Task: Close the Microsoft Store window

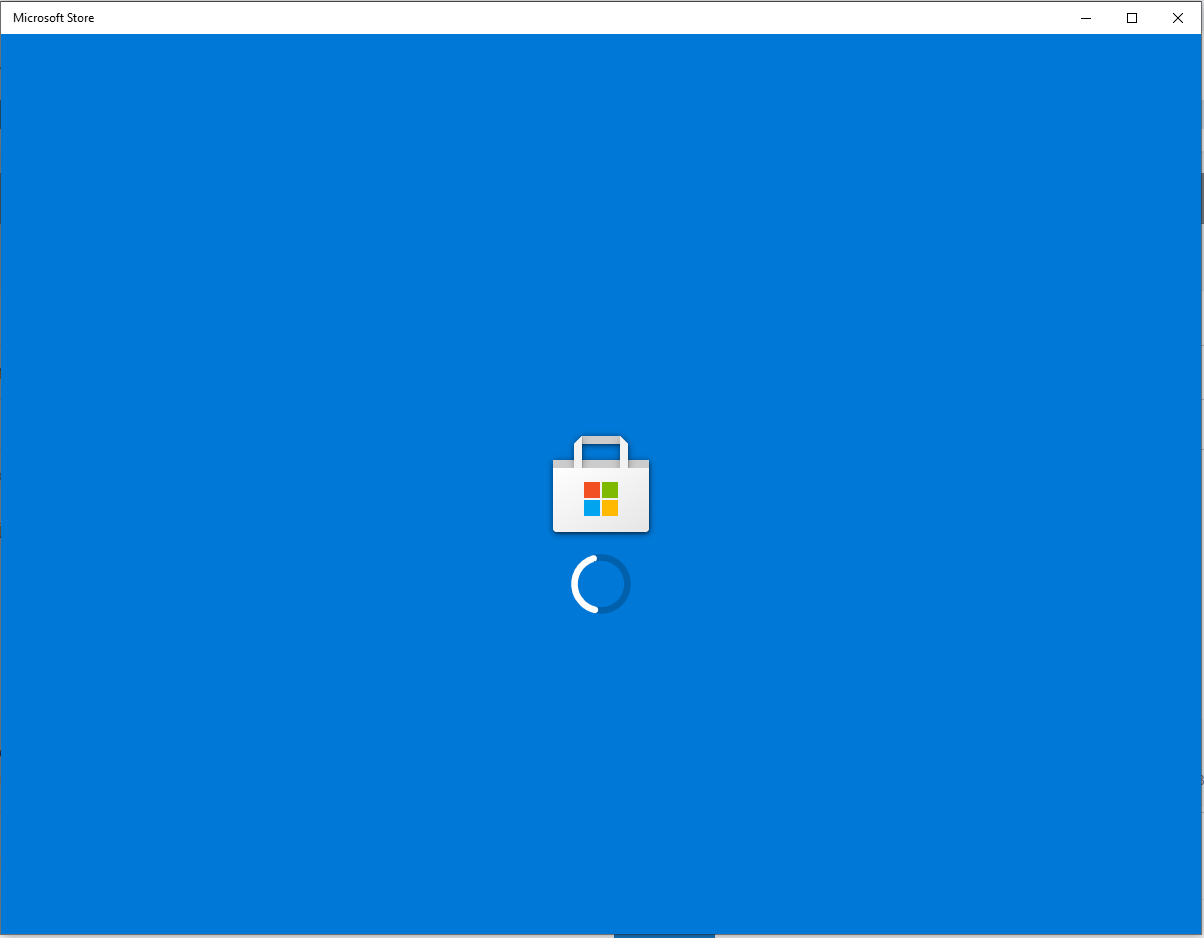Action: pos(1178,18)
